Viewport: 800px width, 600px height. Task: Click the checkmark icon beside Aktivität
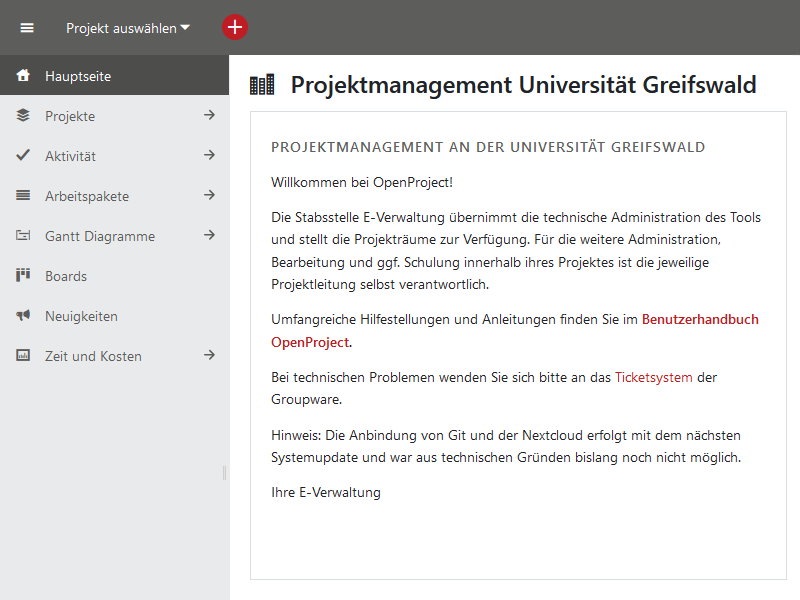23,155
